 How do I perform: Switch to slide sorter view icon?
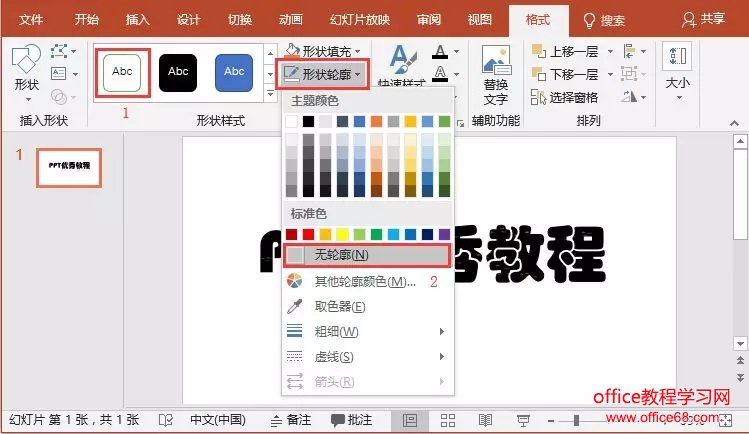tap(448, 420)
